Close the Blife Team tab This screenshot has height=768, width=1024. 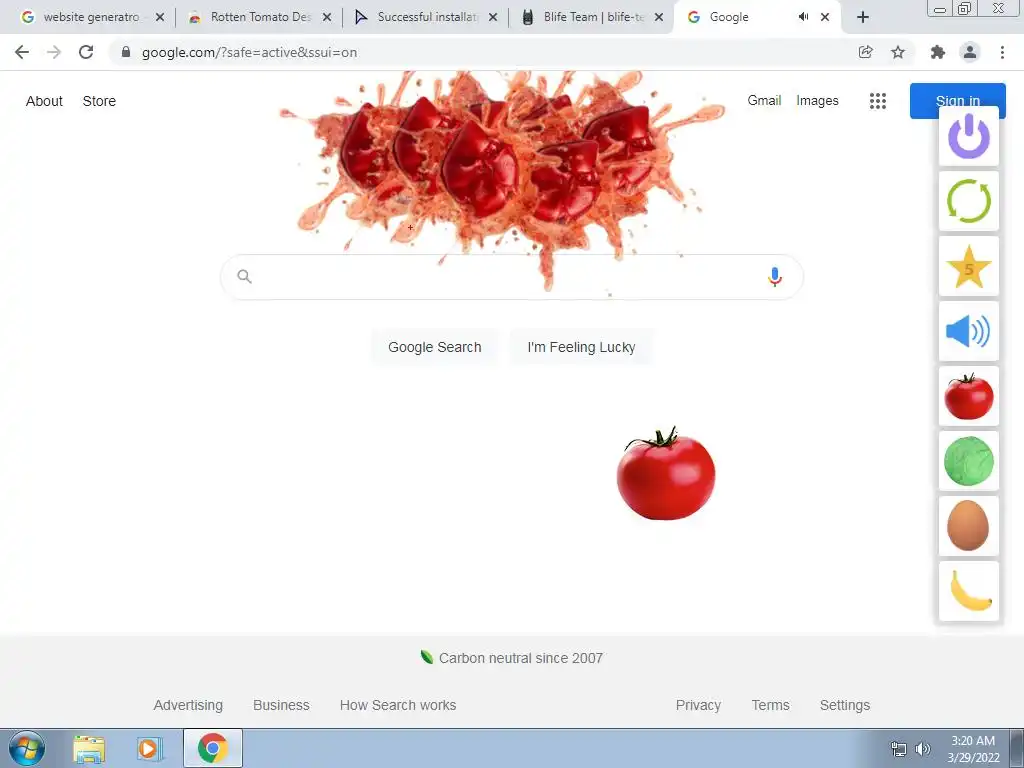pyautogui.click(x=659, y=18)
